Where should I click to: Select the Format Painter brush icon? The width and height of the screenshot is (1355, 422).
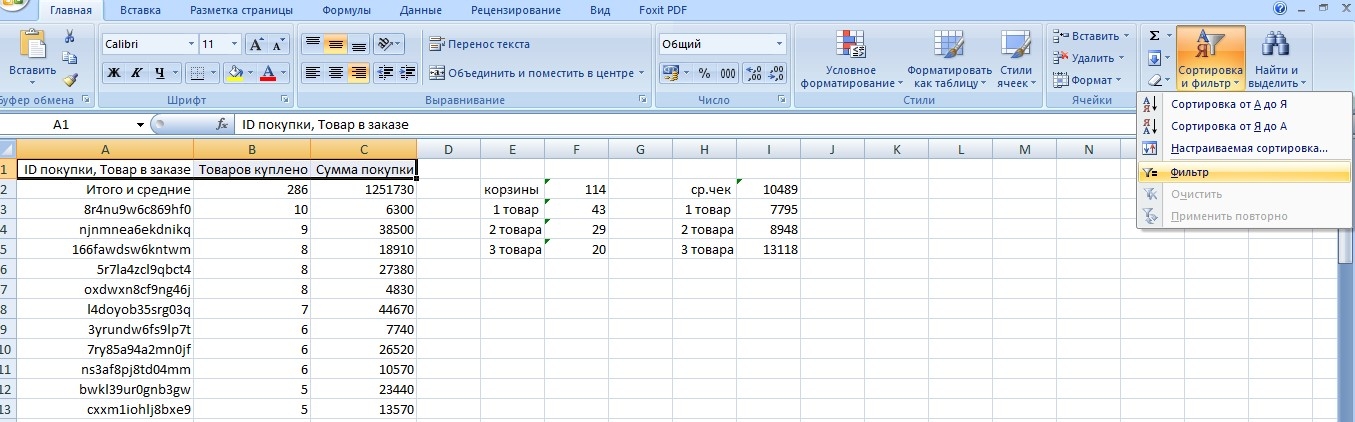point(70,79)
